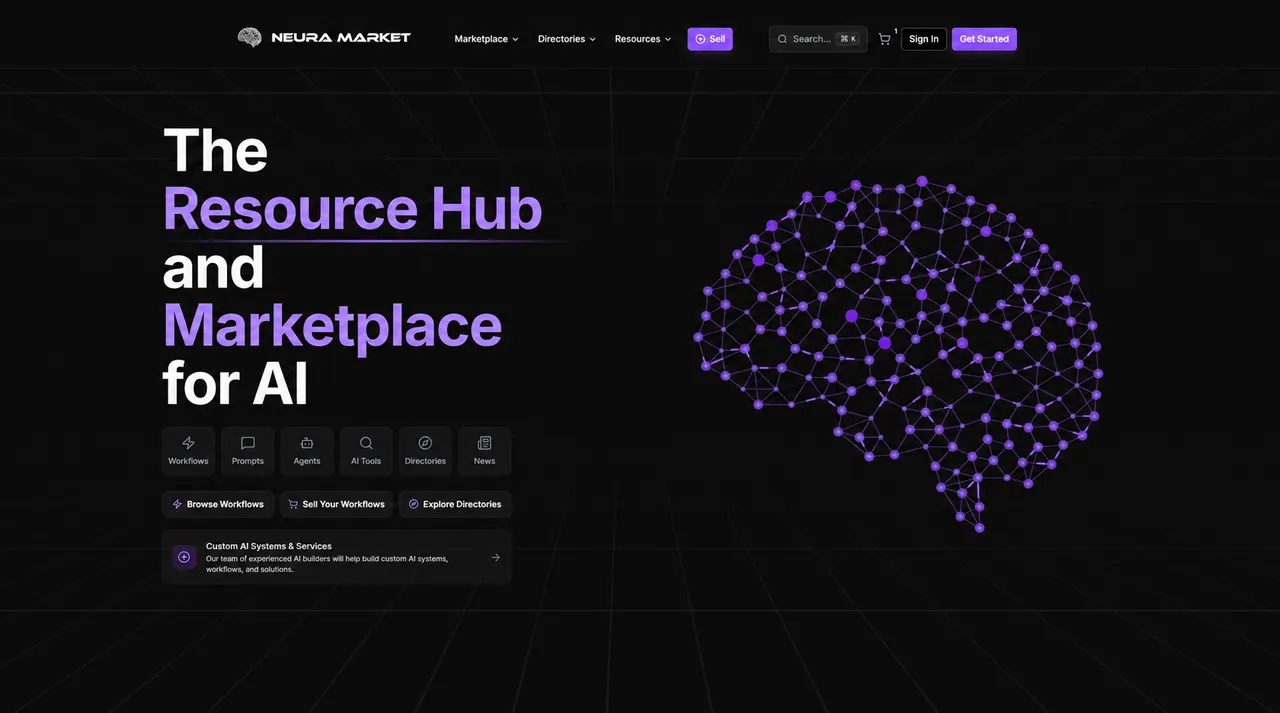The height and width of the screenshot is (713, 1280).
Task: Click the 'Resource Hub' heading text
Action: point(352,208)
